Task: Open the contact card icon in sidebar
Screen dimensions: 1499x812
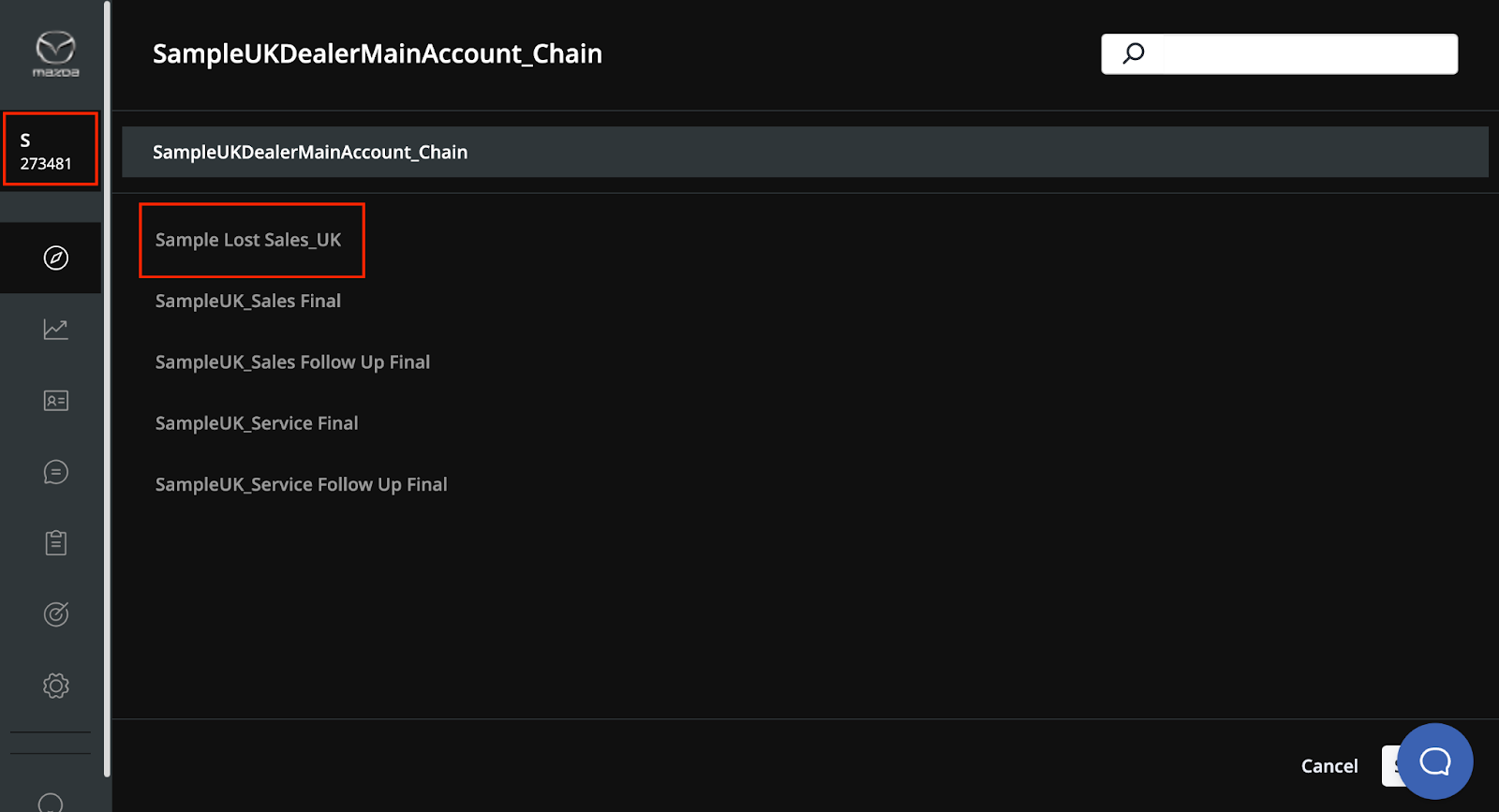Action: (56, 401)
